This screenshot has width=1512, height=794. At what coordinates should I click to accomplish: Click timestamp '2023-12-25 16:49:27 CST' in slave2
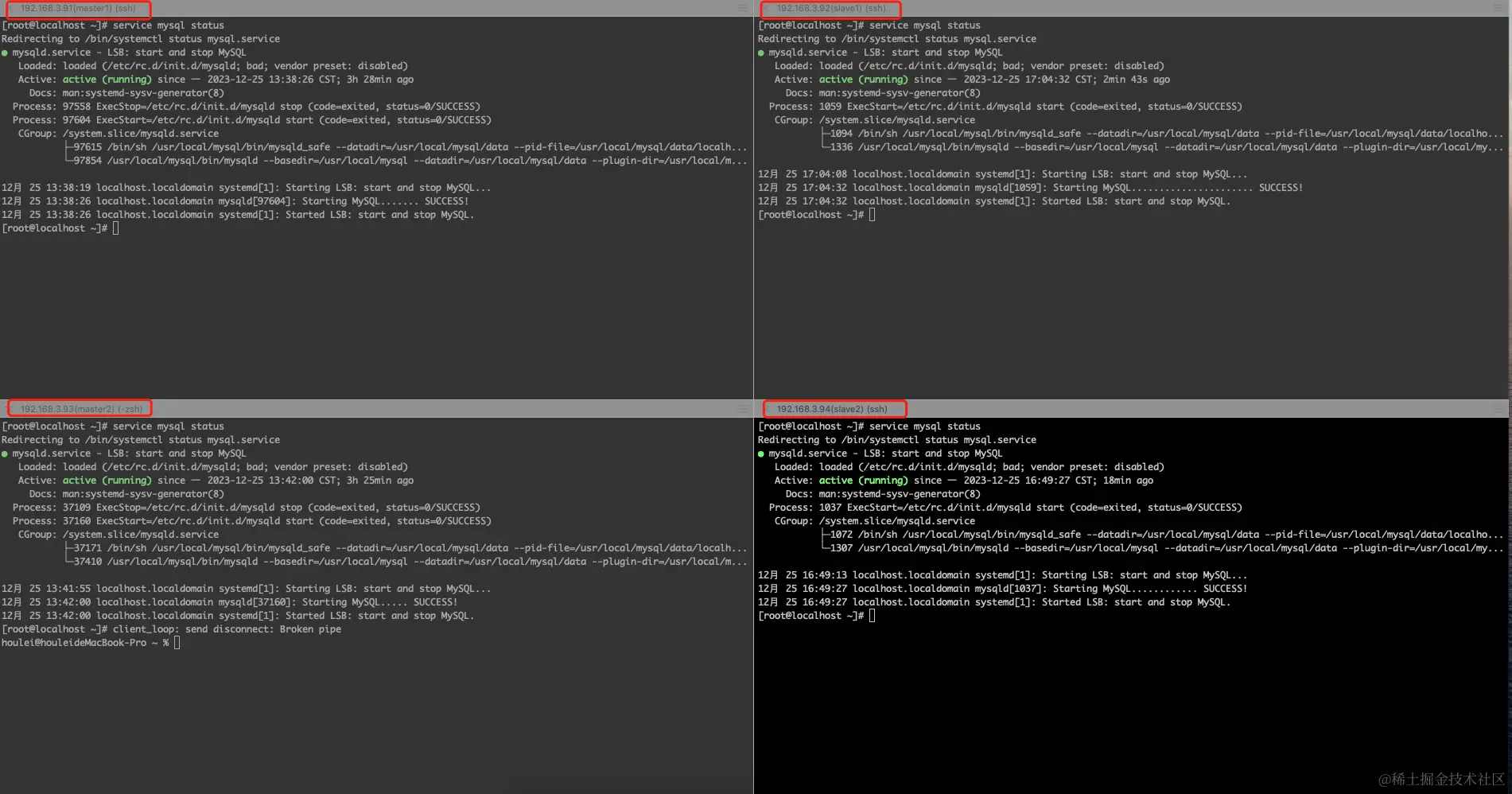(1029, 481)
